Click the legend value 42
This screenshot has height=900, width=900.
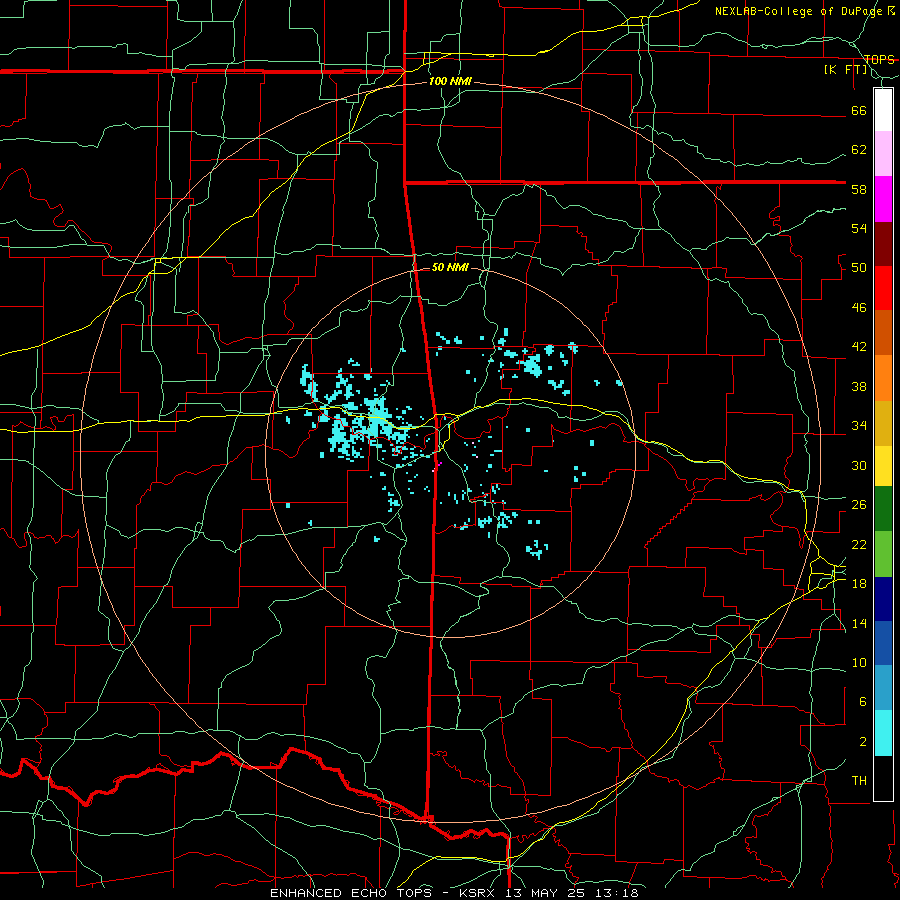point(859,347)
